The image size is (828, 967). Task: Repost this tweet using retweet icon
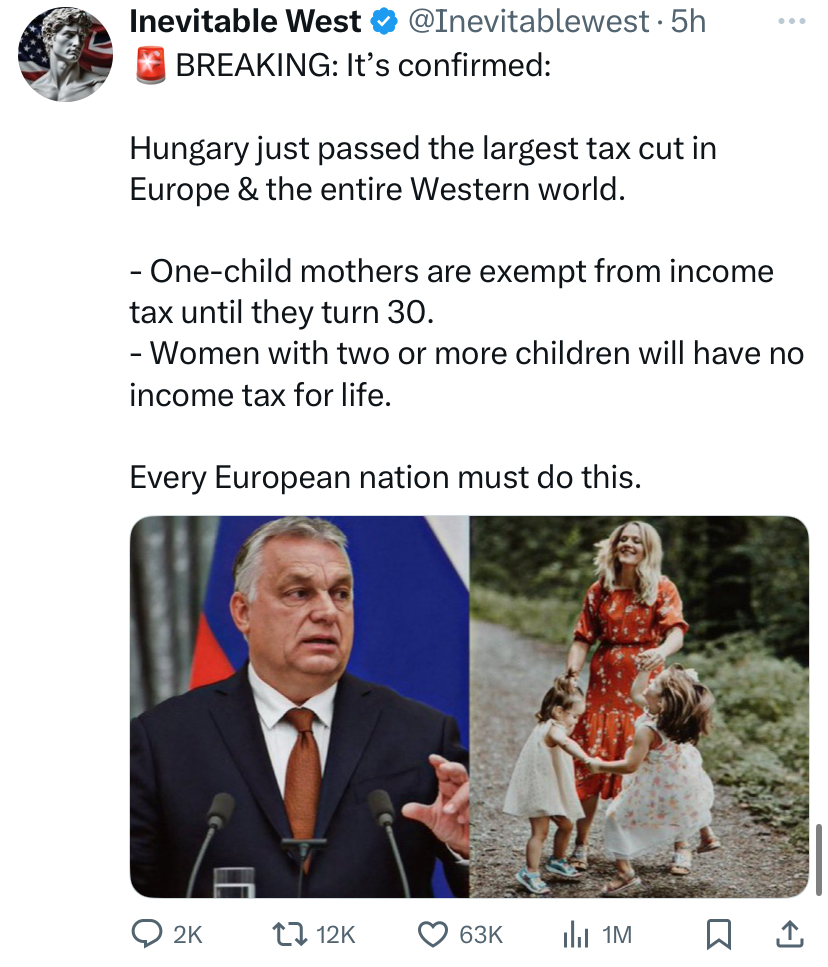[x=290, y=934]
